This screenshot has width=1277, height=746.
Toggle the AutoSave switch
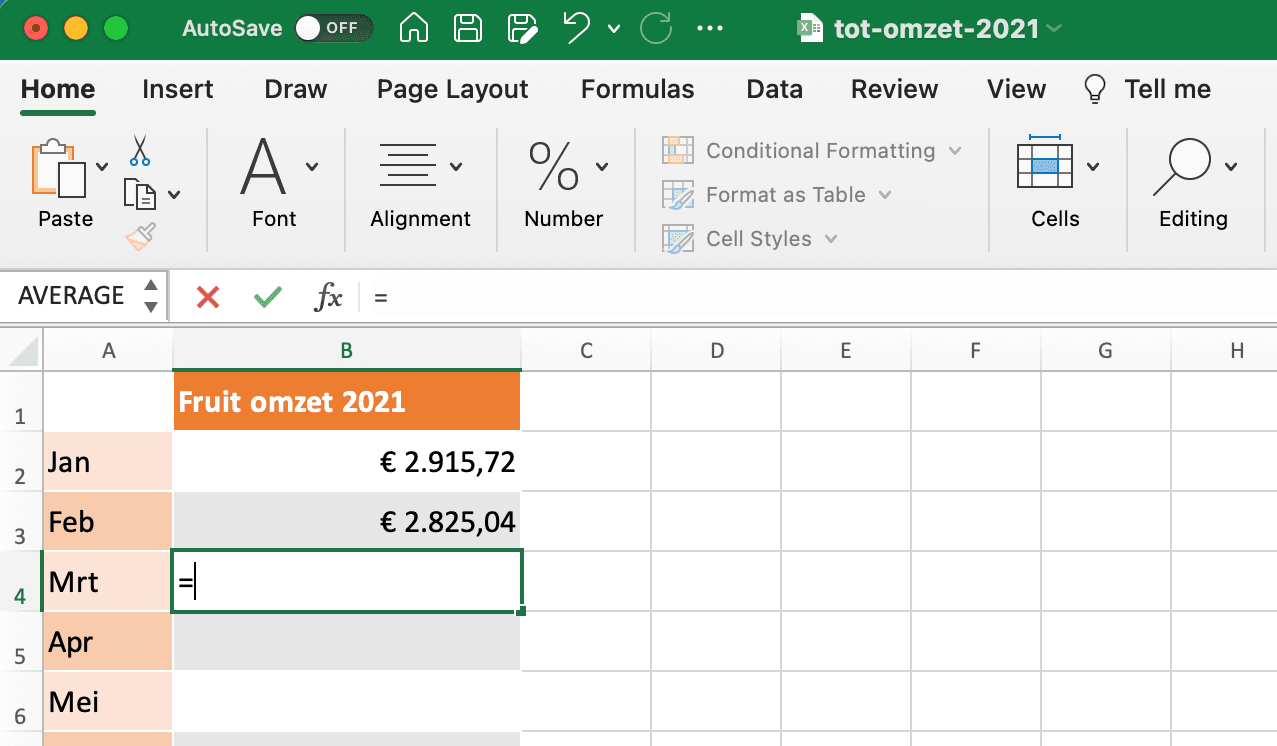(333, 28)
